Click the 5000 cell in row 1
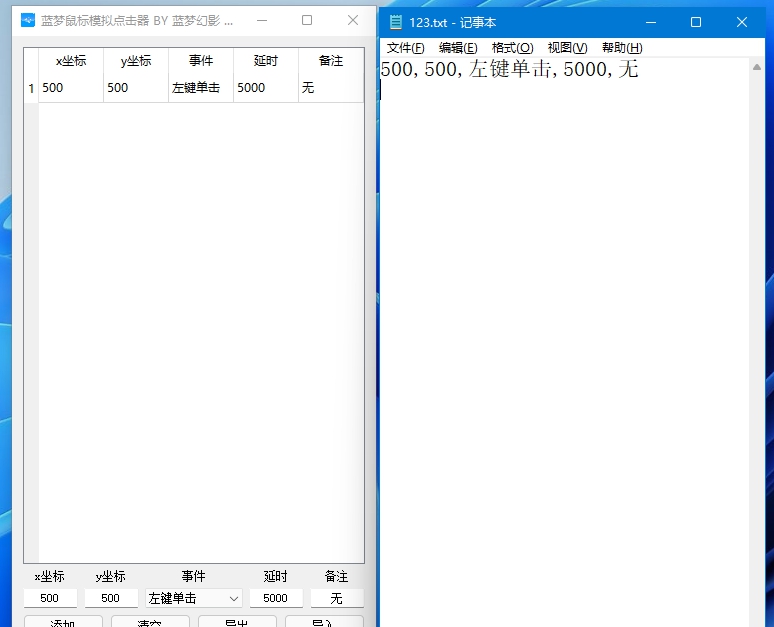Image resolution: width=774 pixels, height=627 pixels. coord(266,88)
